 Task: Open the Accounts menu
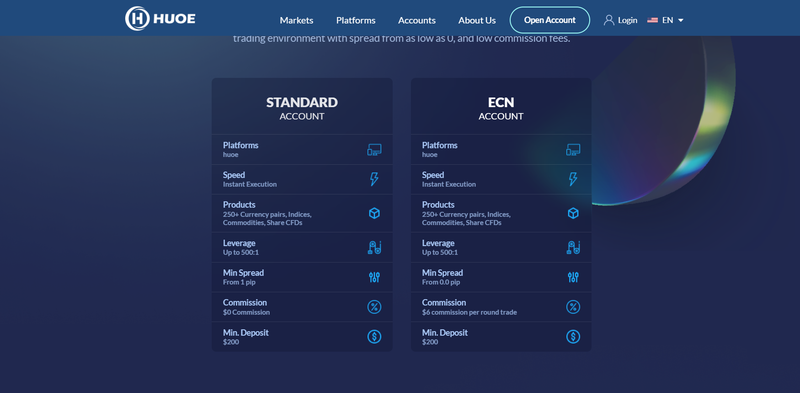point(417,20)
